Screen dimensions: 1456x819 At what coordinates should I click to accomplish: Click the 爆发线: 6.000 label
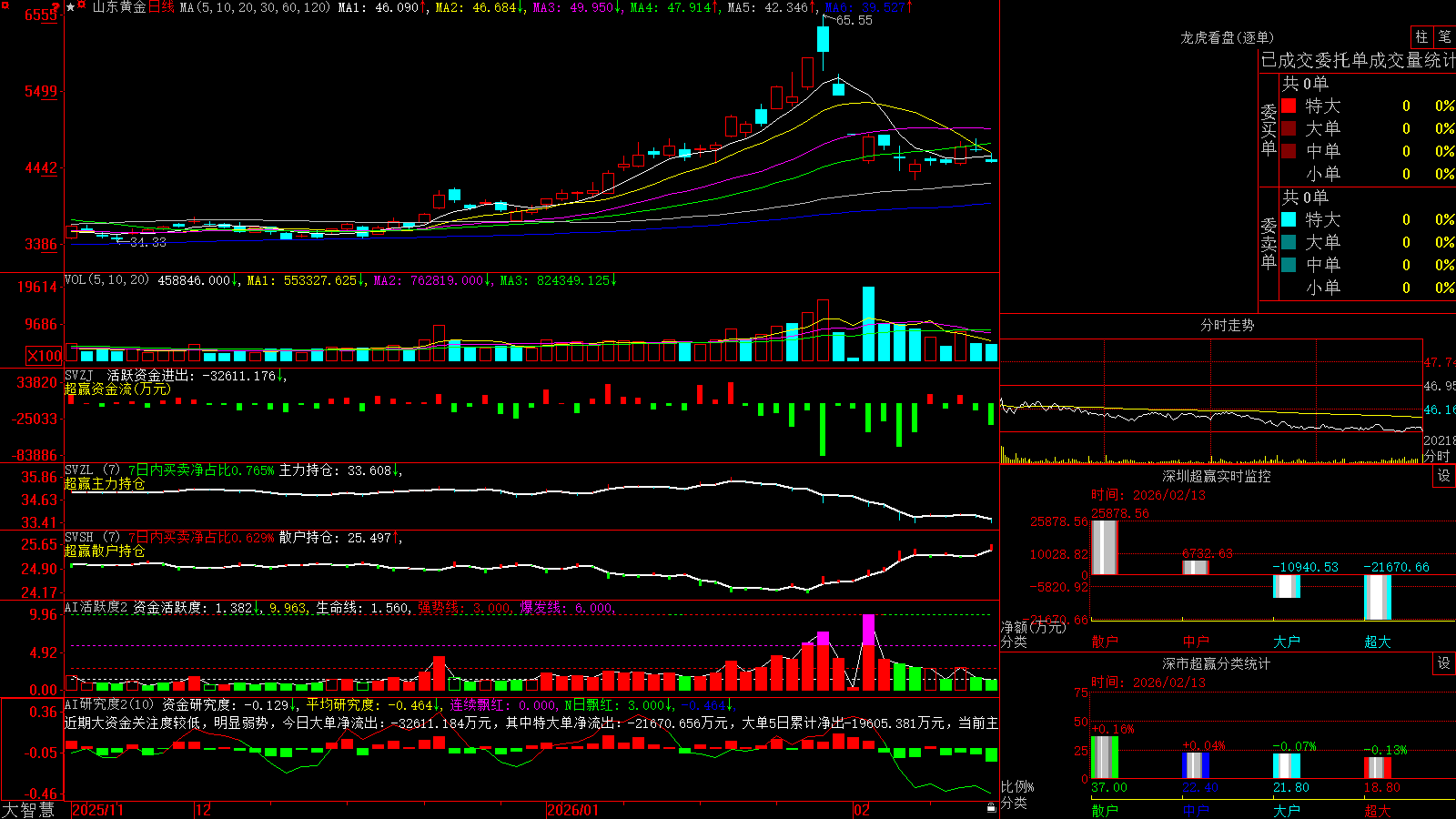[x=567, y=607]
